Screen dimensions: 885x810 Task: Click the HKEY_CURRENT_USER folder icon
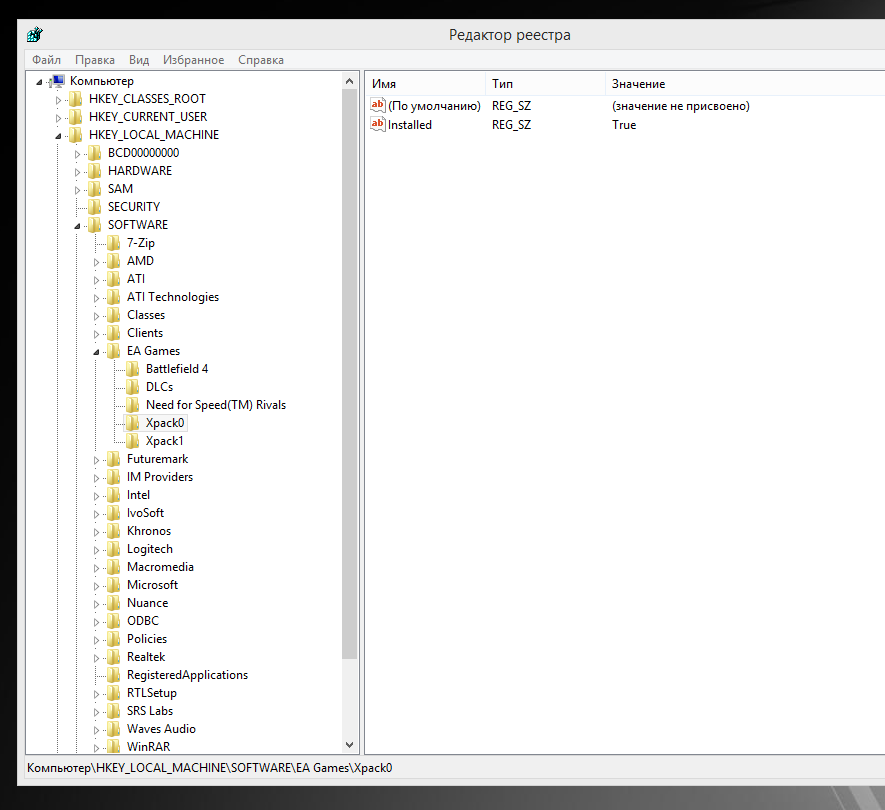pos(76,117)
